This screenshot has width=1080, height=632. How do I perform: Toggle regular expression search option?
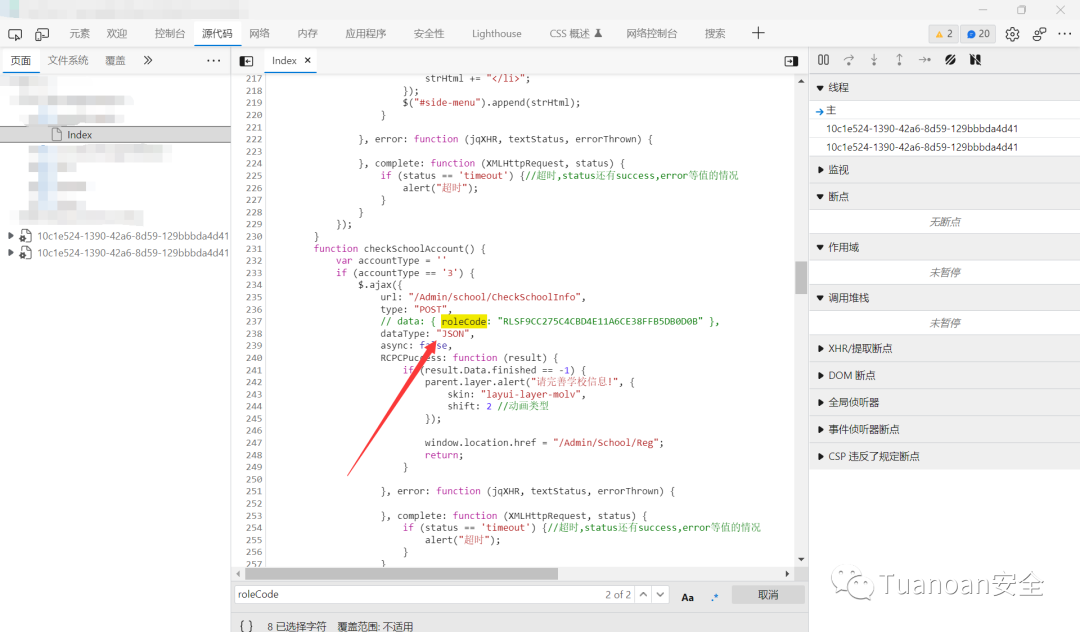pyautogui.click(x=715, y=597)
